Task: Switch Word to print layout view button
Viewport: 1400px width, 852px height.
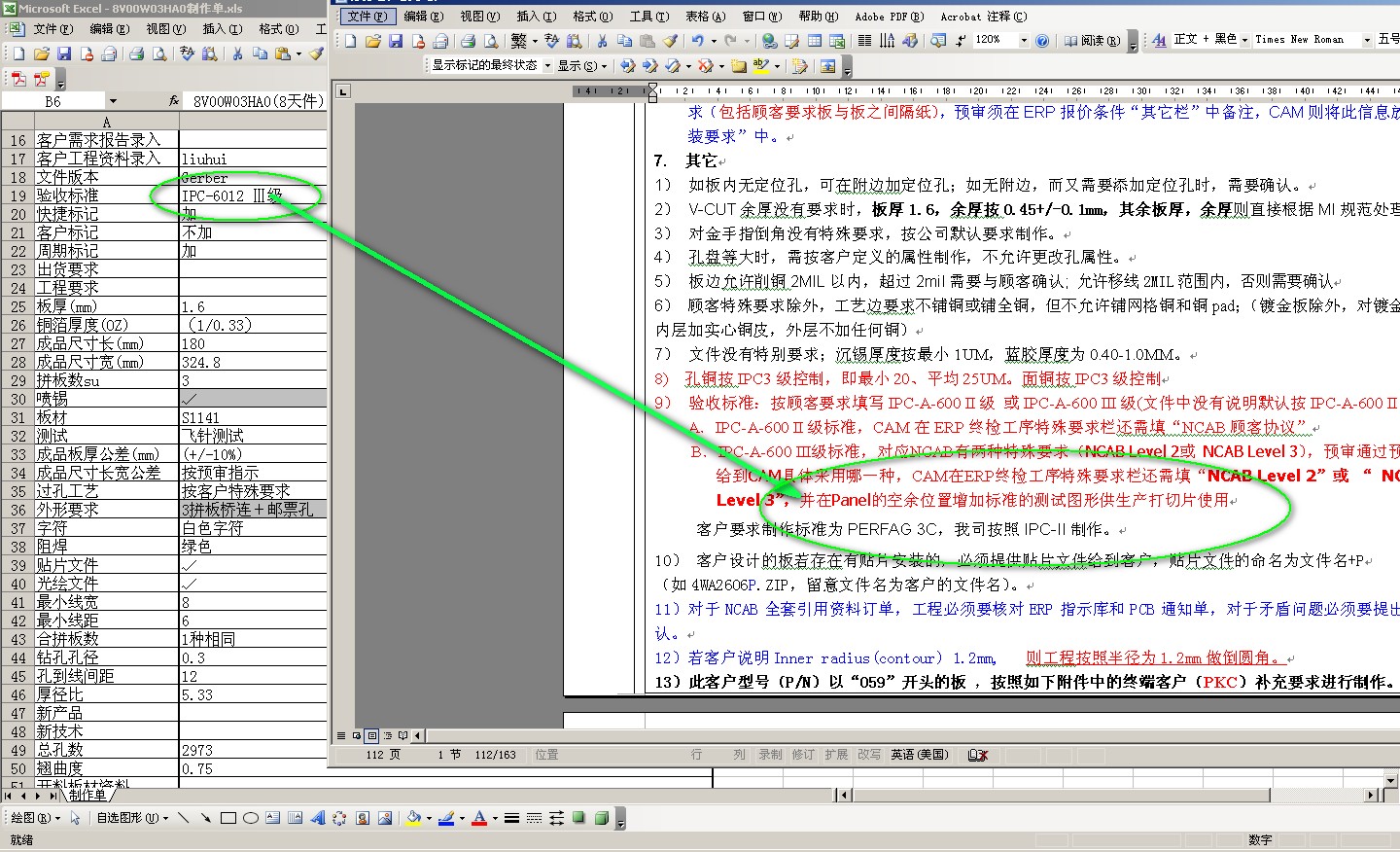Action: click(x=372, y=735)
